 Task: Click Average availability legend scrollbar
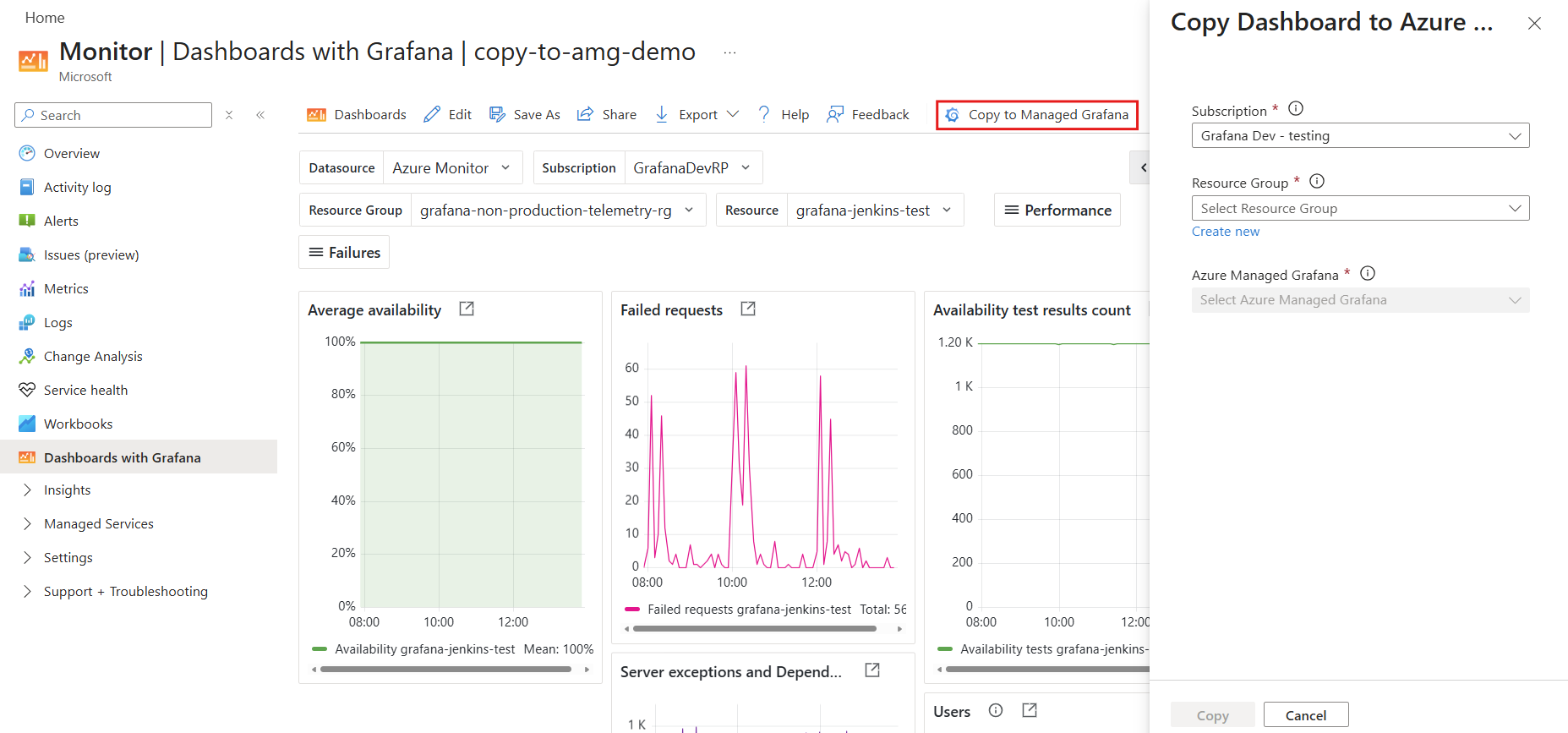(445, 669)
